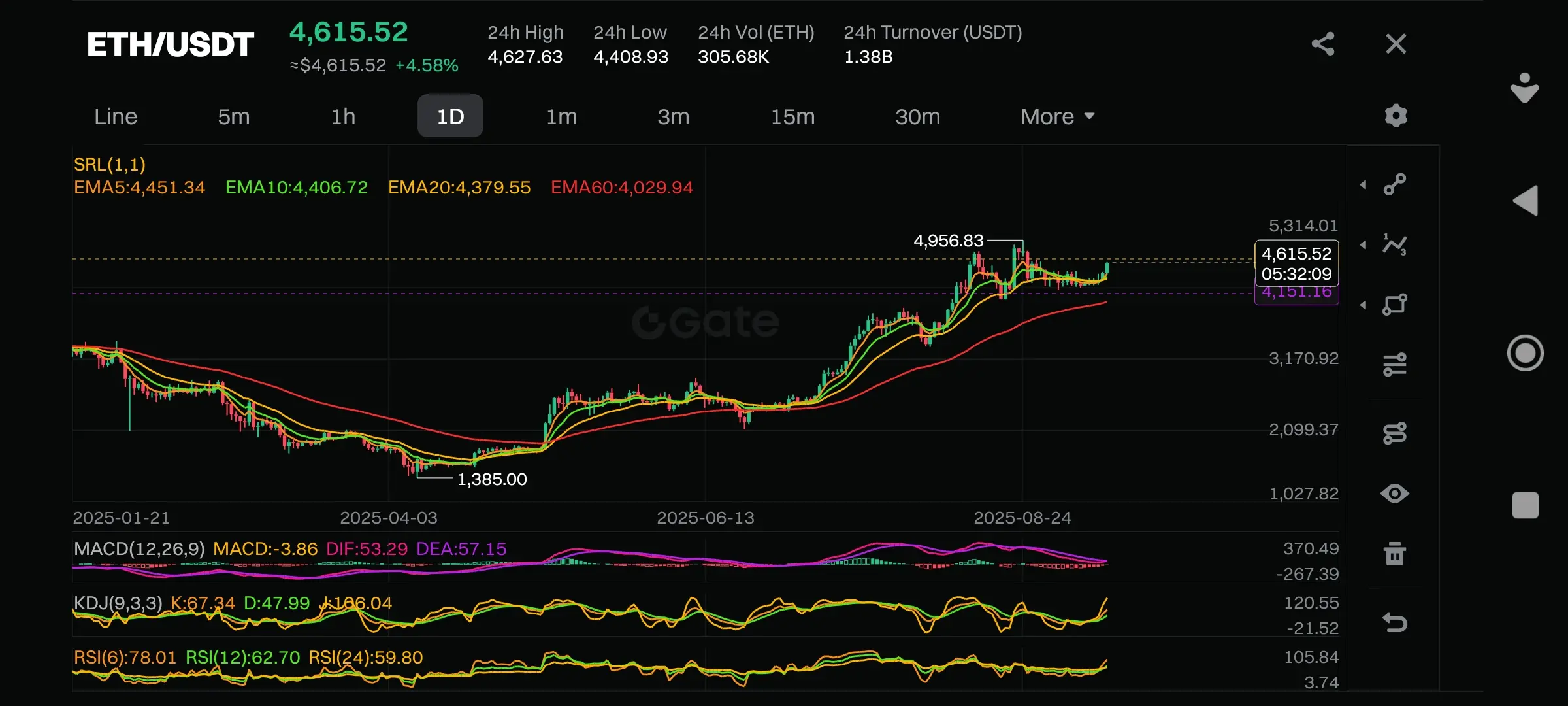Click the MACD(12,26,9) indicator label
Screen dimensions: 1568x706
(x=139, y=548)
